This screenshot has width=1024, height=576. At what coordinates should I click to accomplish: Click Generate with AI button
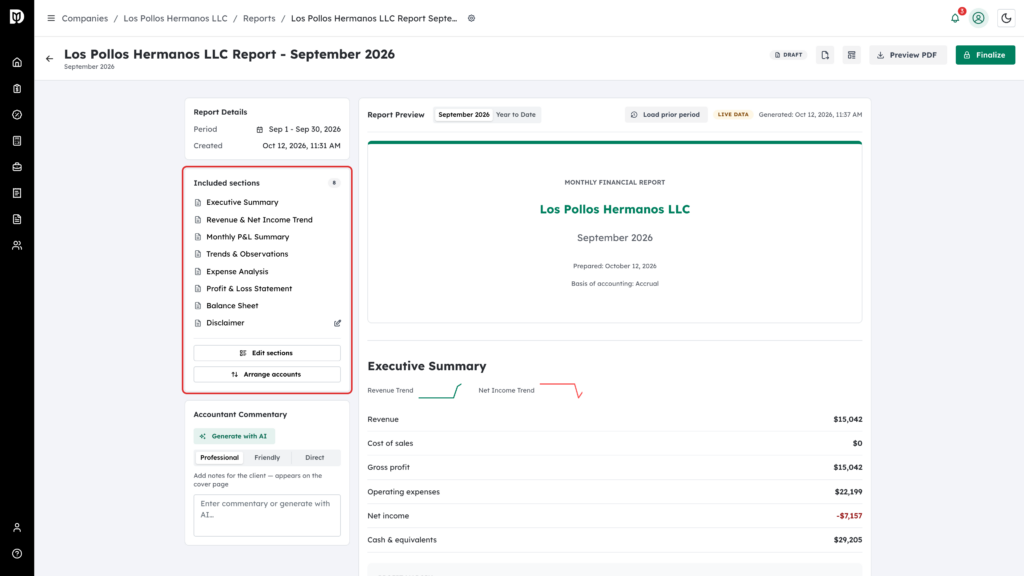tap(234, 436)
